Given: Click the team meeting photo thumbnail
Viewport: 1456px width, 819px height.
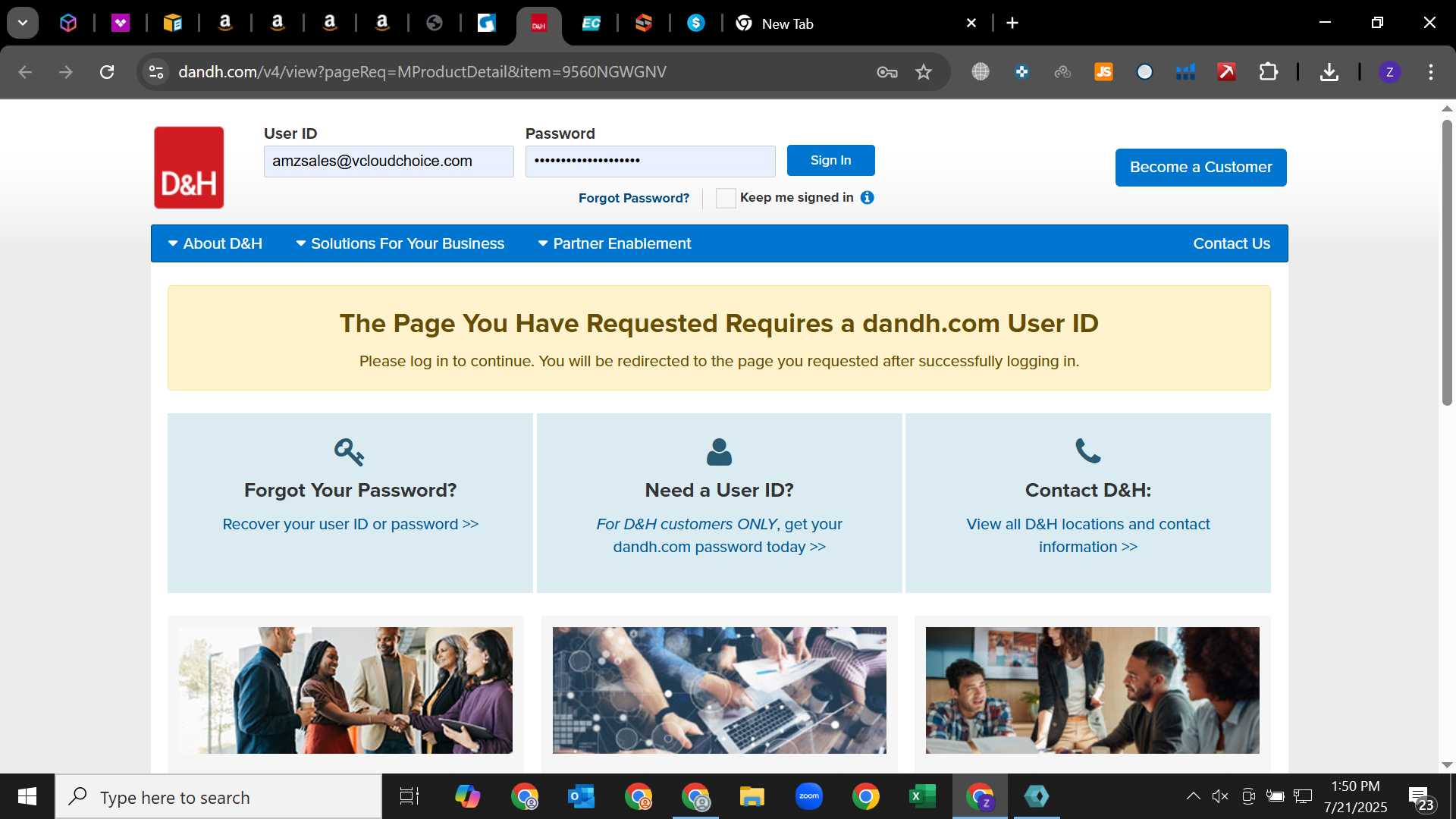Looking at the screenshot, I should (1092, 690).
